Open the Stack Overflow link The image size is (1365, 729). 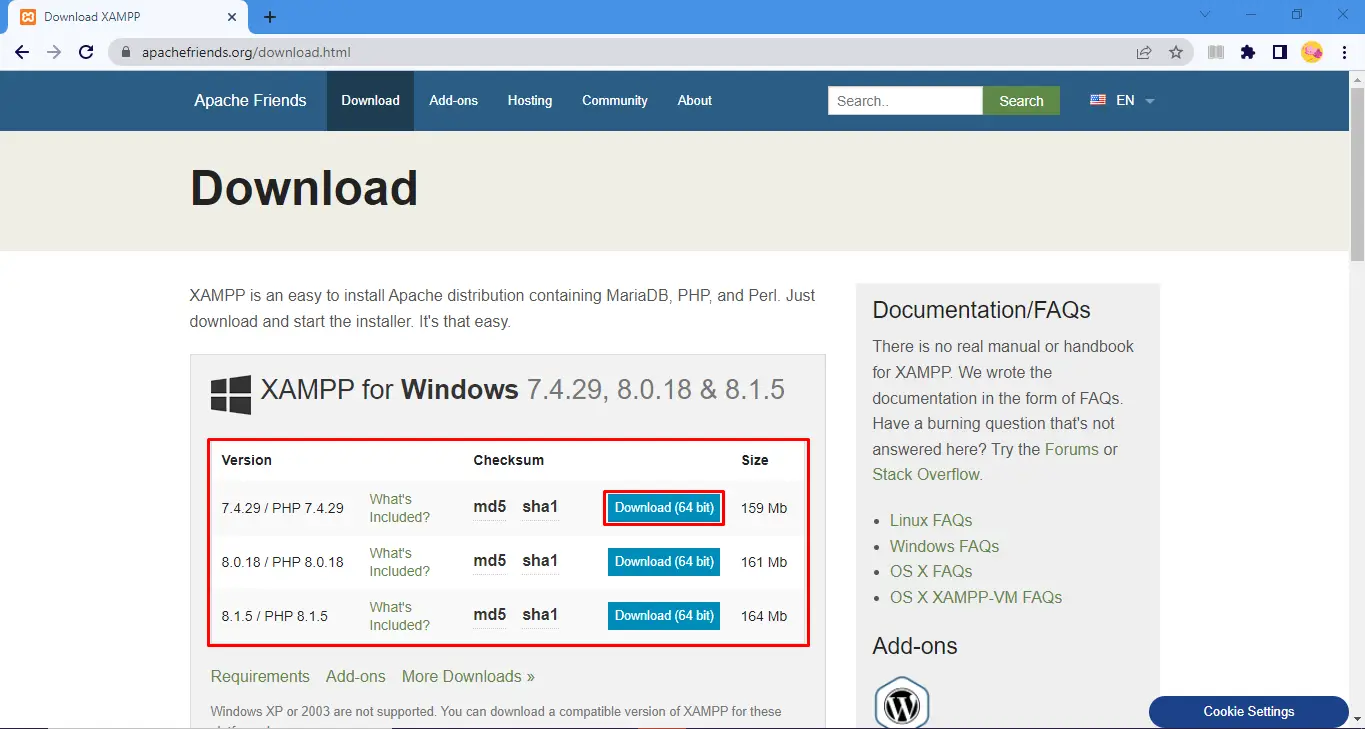click(926, 475)
